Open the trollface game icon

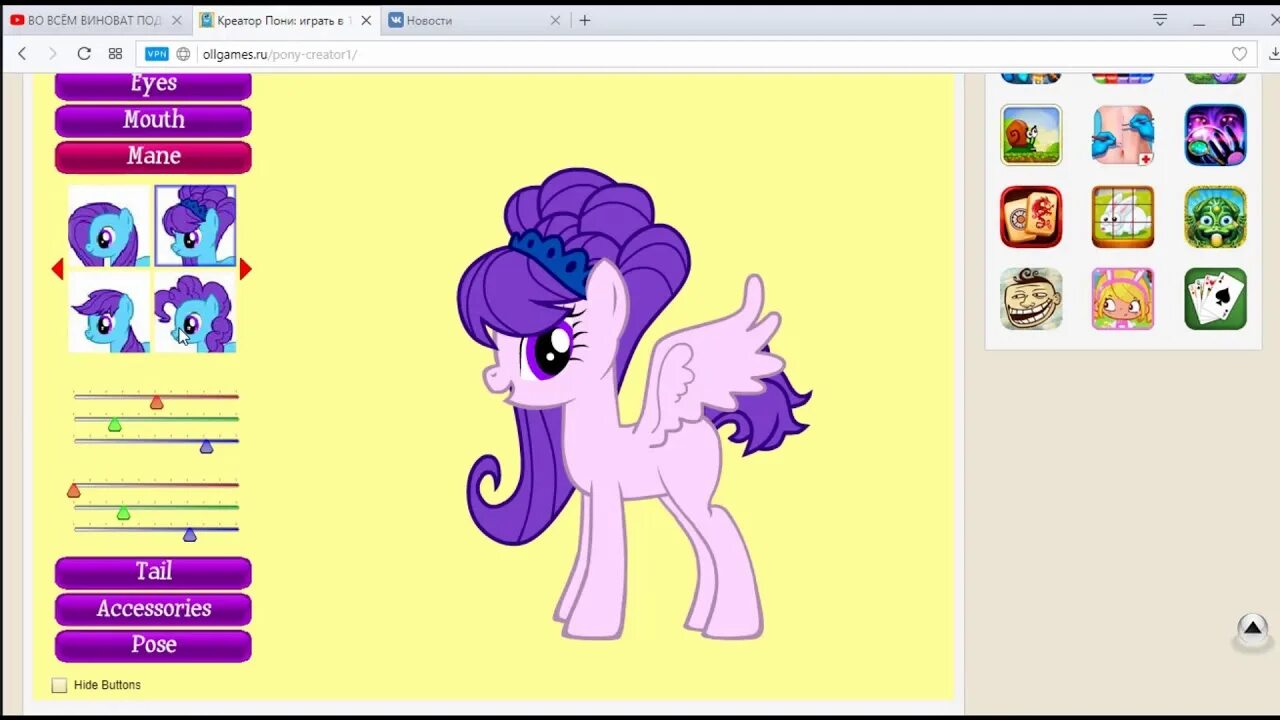point(1031,299)
